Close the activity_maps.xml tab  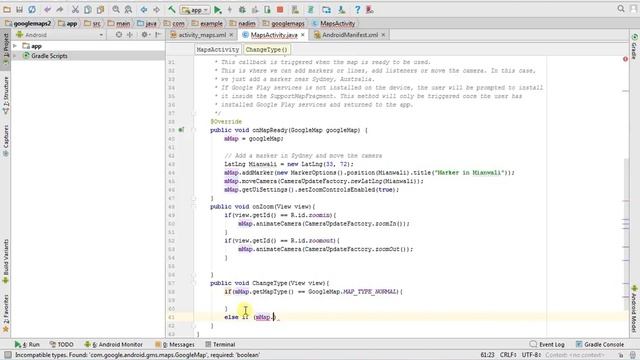coord(231,35)
